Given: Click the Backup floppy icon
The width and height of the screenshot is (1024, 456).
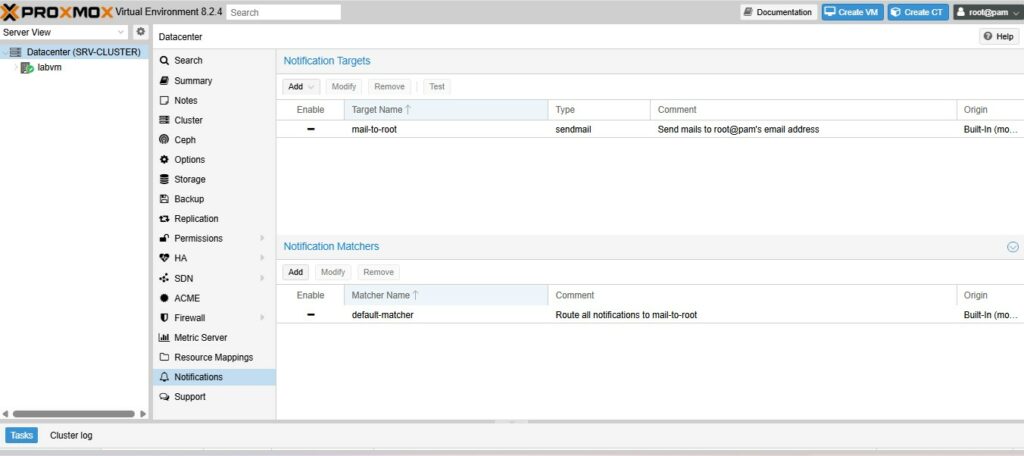Looking at the screenshot, I should [x=164, y=199].
